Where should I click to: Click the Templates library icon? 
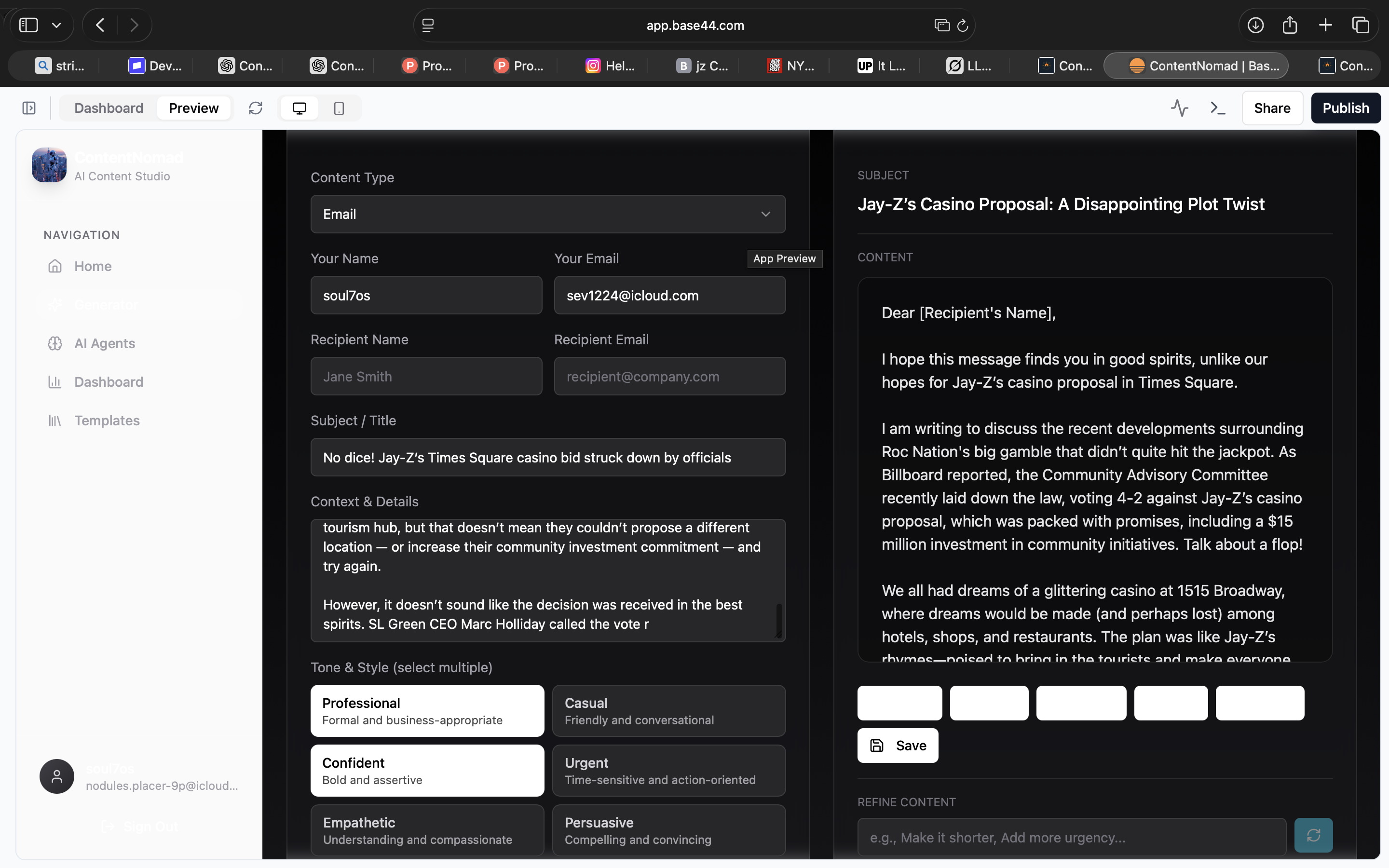[x=54, y=420]
